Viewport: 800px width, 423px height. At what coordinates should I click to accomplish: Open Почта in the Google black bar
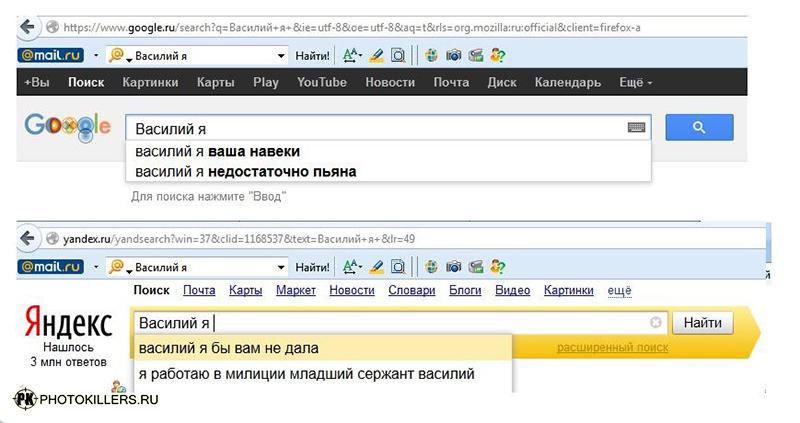tap(451, 82)
